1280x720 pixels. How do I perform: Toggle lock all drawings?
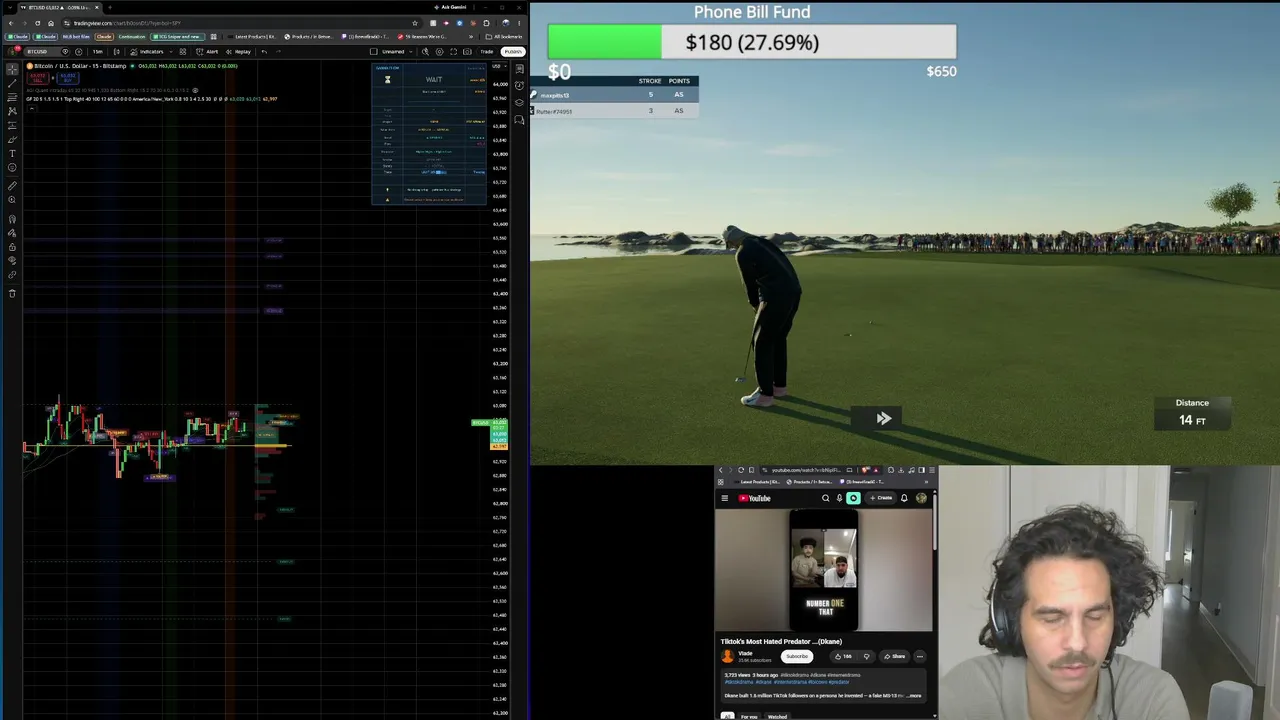[12, 247]
